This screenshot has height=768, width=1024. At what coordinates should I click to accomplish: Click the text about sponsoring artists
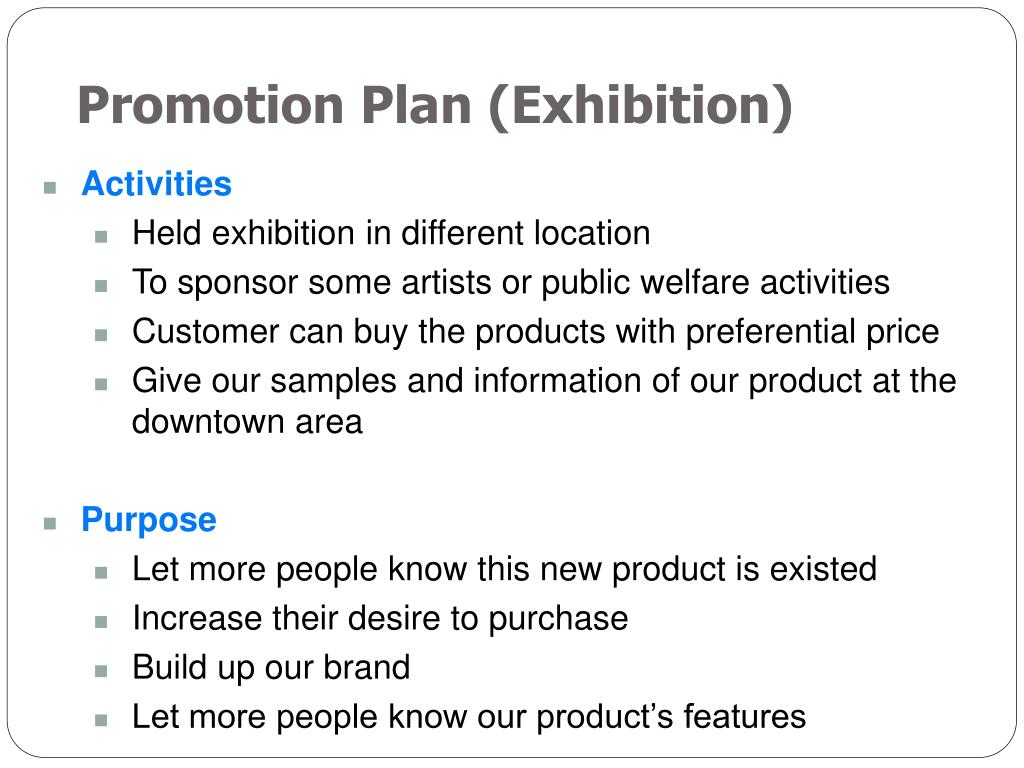511,283
